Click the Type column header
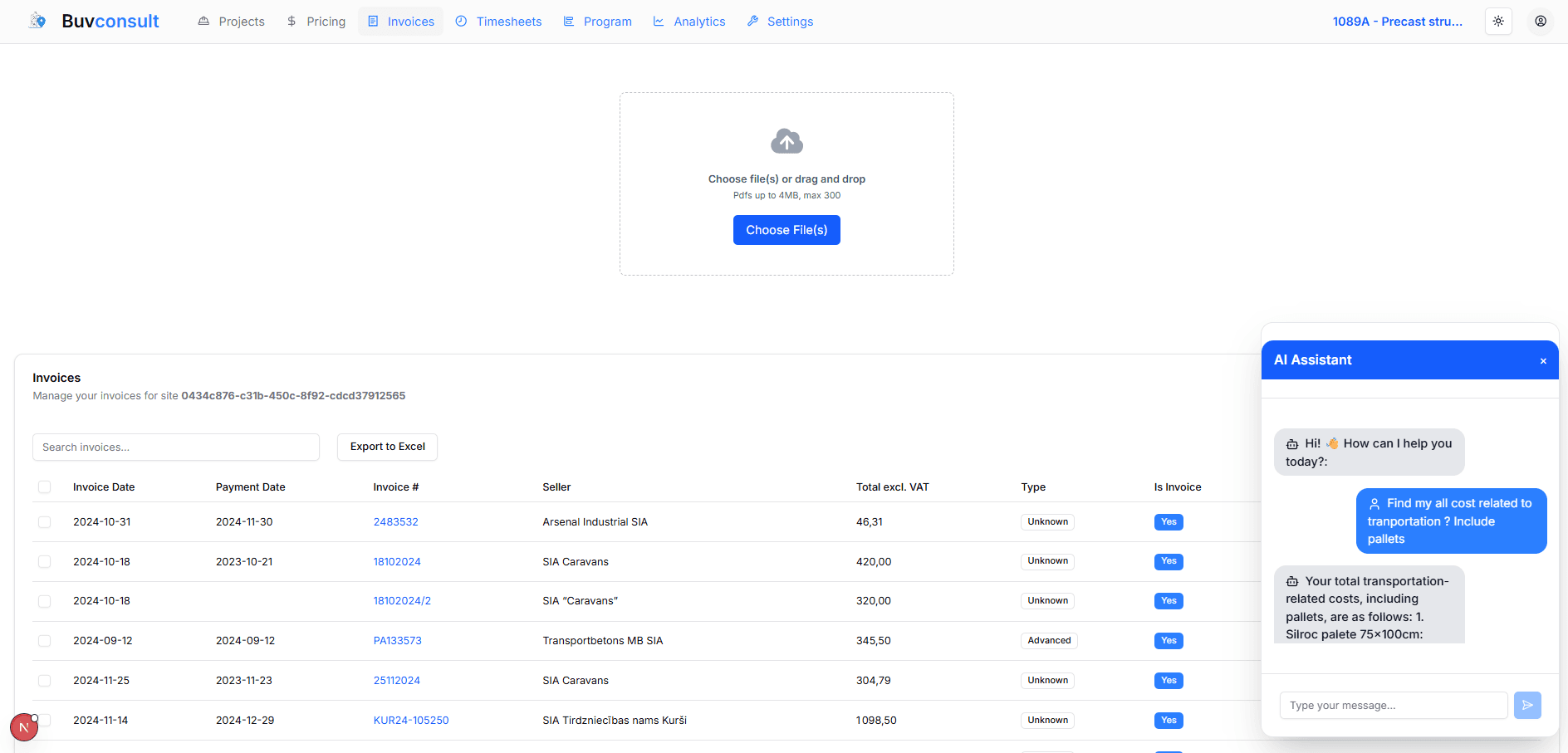 click(1033, 487)
